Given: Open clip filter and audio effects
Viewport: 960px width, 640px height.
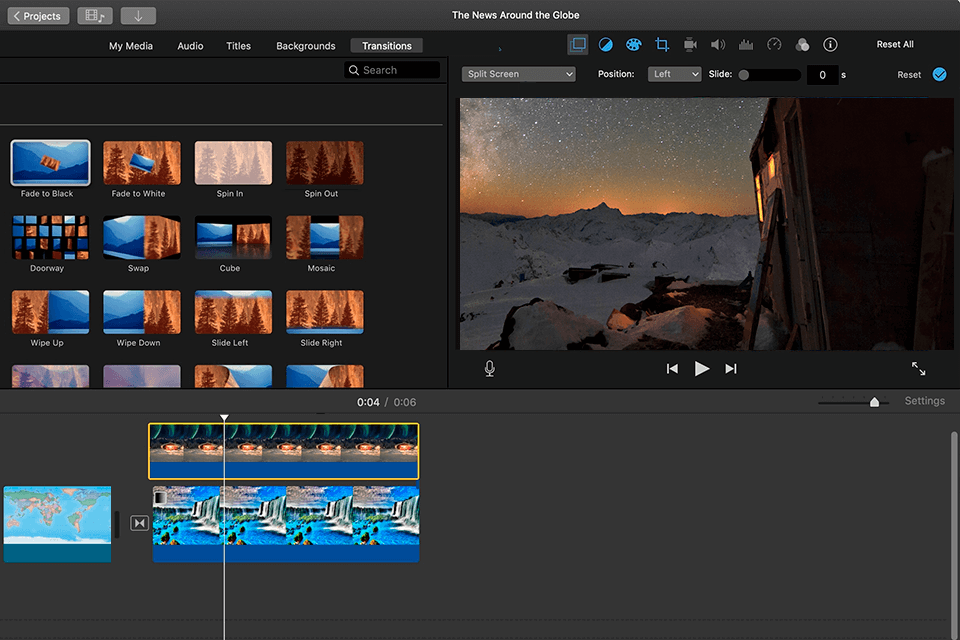Looking at the screenshot, I should [x=802, y=44].
